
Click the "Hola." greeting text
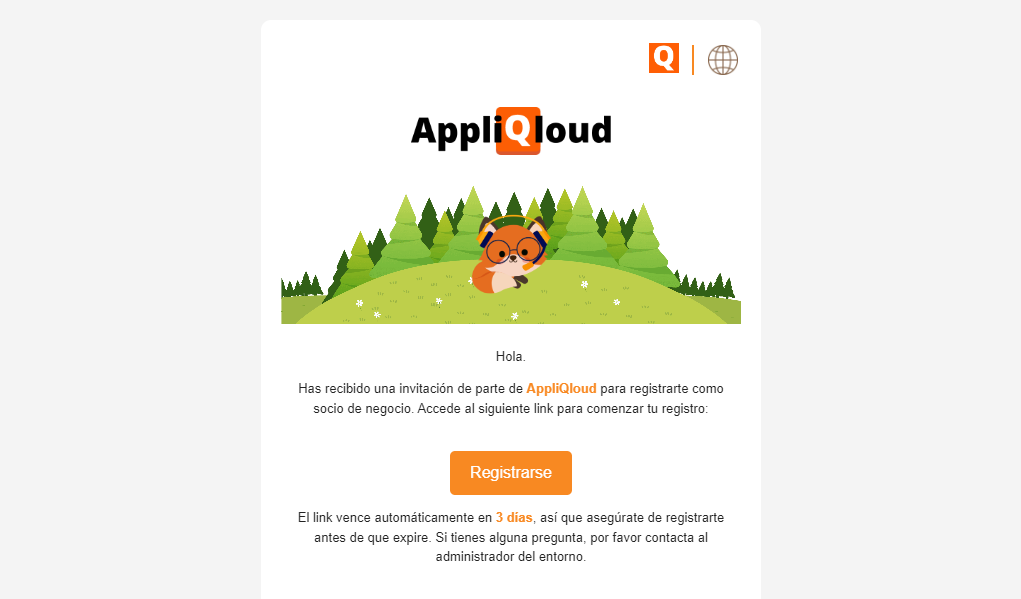(510, 357)
